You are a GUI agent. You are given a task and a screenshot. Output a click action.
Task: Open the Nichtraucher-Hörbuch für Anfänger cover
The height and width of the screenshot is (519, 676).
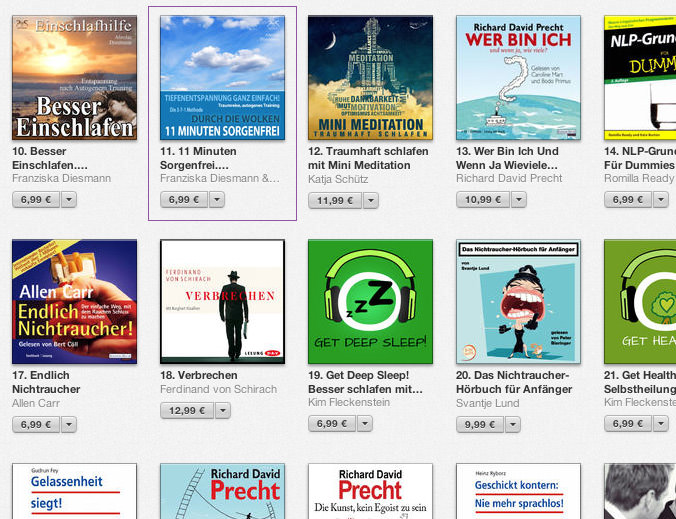point(518,302)
